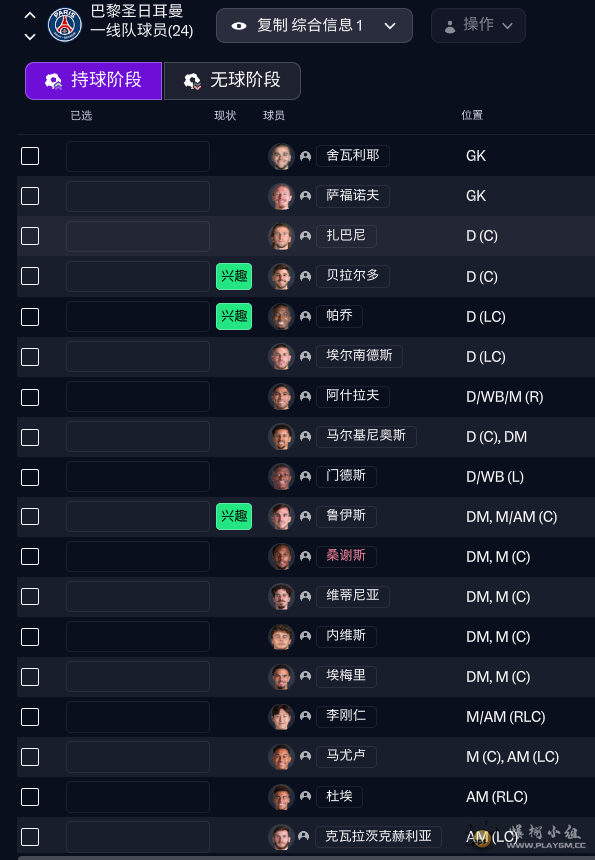
Task: Click the 桑谢斯 player name
Action: [x=346, y=556]
